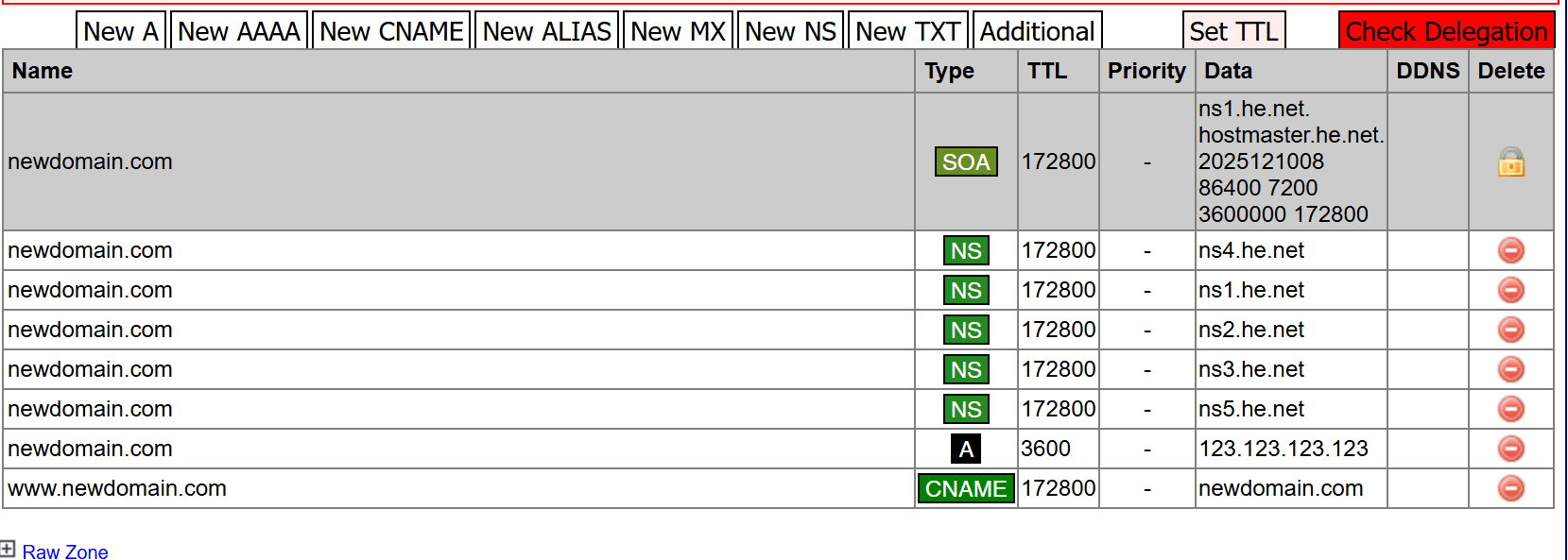Select the SOA data ns1.he.net. hostmaster text

click(1291, 122)
